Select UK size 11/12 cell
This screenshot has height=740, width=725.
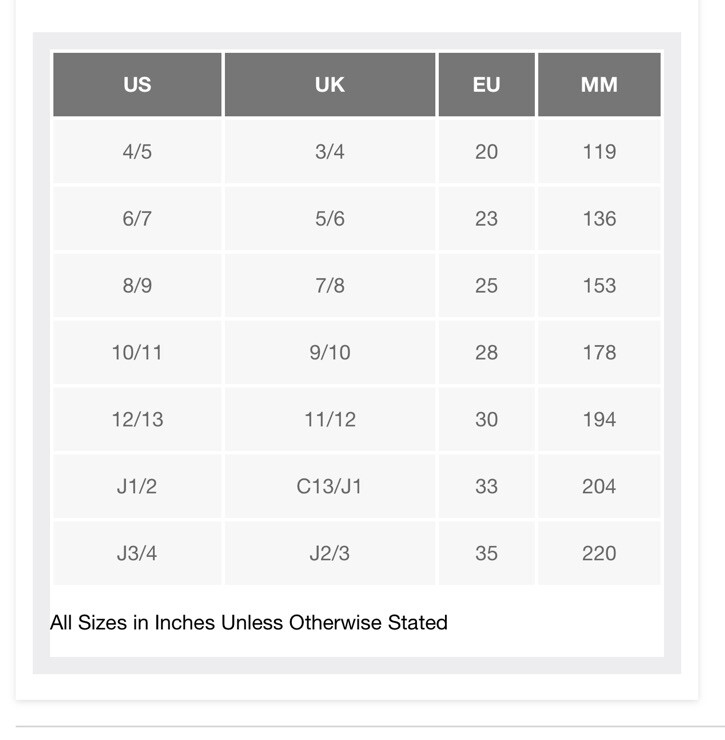pyautogui.click(x=330, y=420)
